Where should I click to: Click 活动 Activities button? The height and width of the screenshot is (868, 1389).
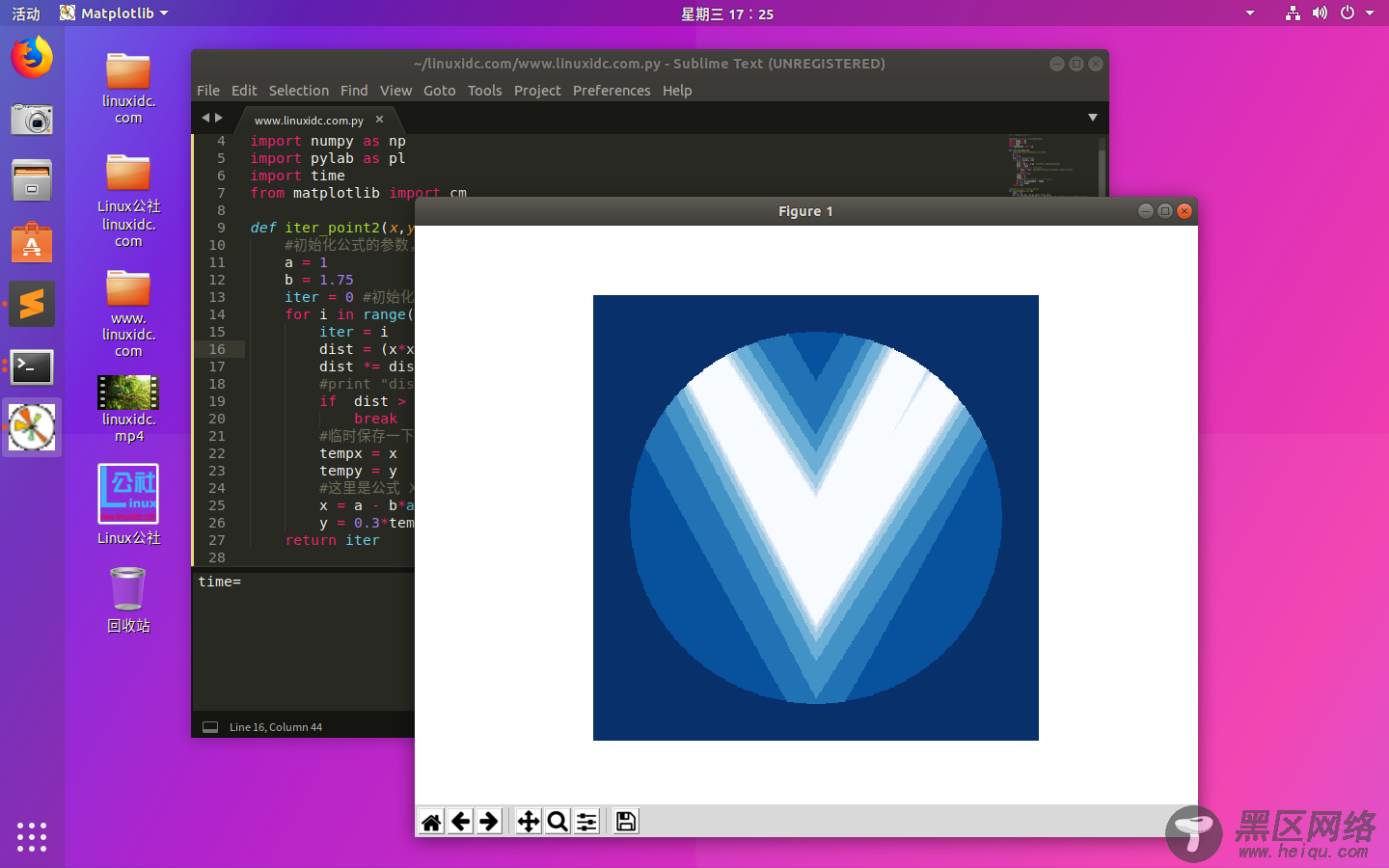coord(26,14)
